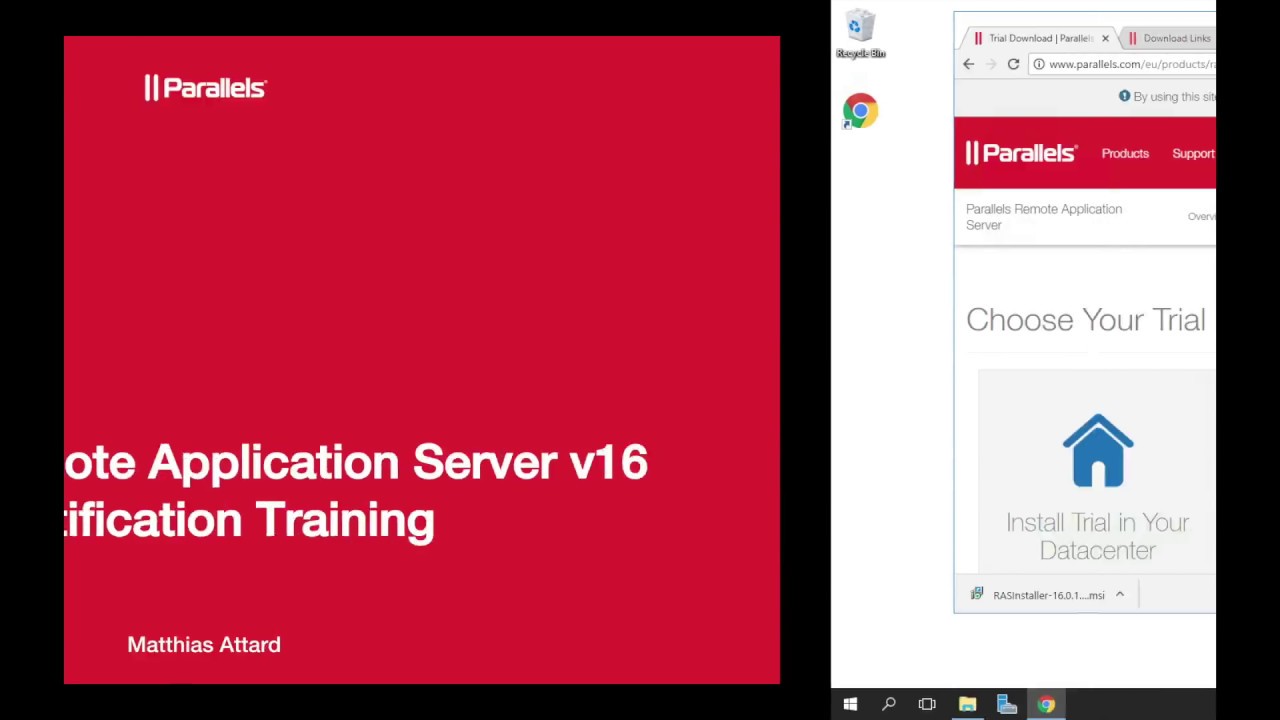
Task: Click the browser forward arrow
Action: tap(991, 64)
